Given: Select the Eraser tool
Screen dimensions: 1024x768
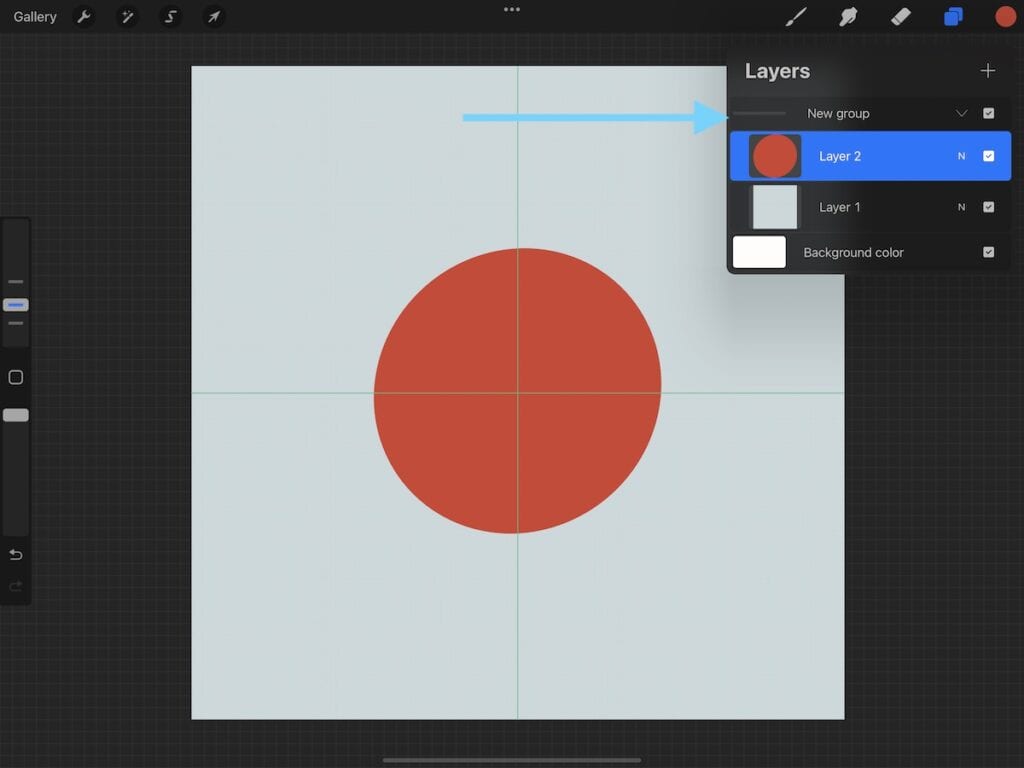Looking at the screenshot, I should [900, 17].
